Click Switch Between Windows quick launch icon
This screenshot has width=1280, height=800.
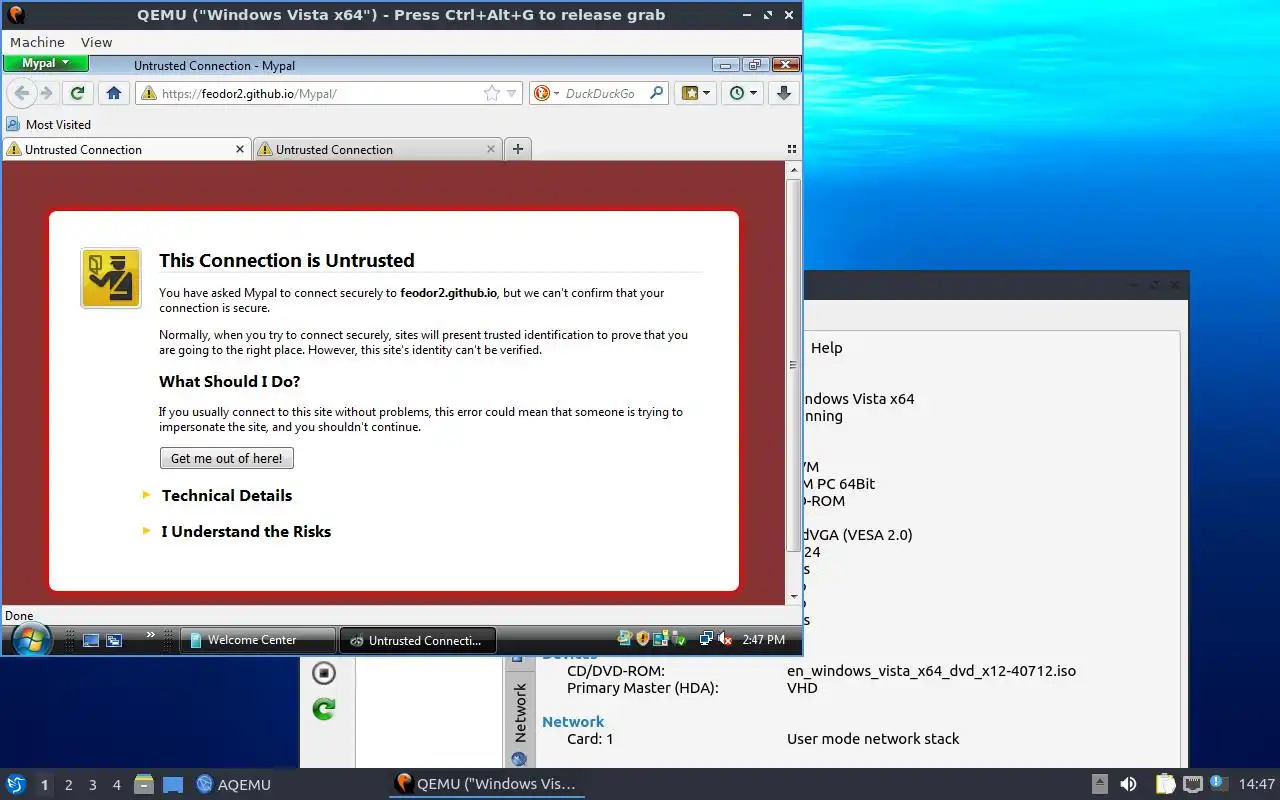[x=114, y=640]
